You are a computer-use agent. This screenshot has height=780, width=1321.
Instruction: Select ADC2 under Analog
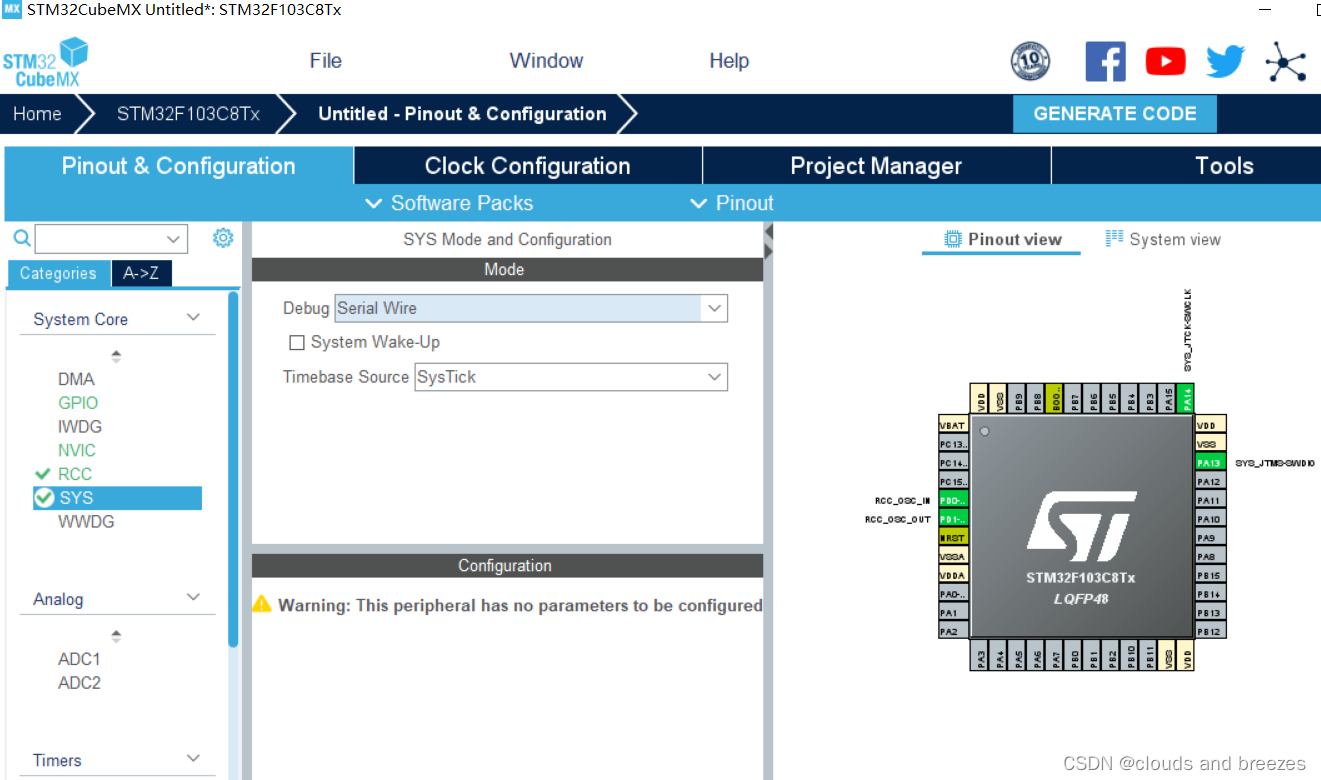79,683
